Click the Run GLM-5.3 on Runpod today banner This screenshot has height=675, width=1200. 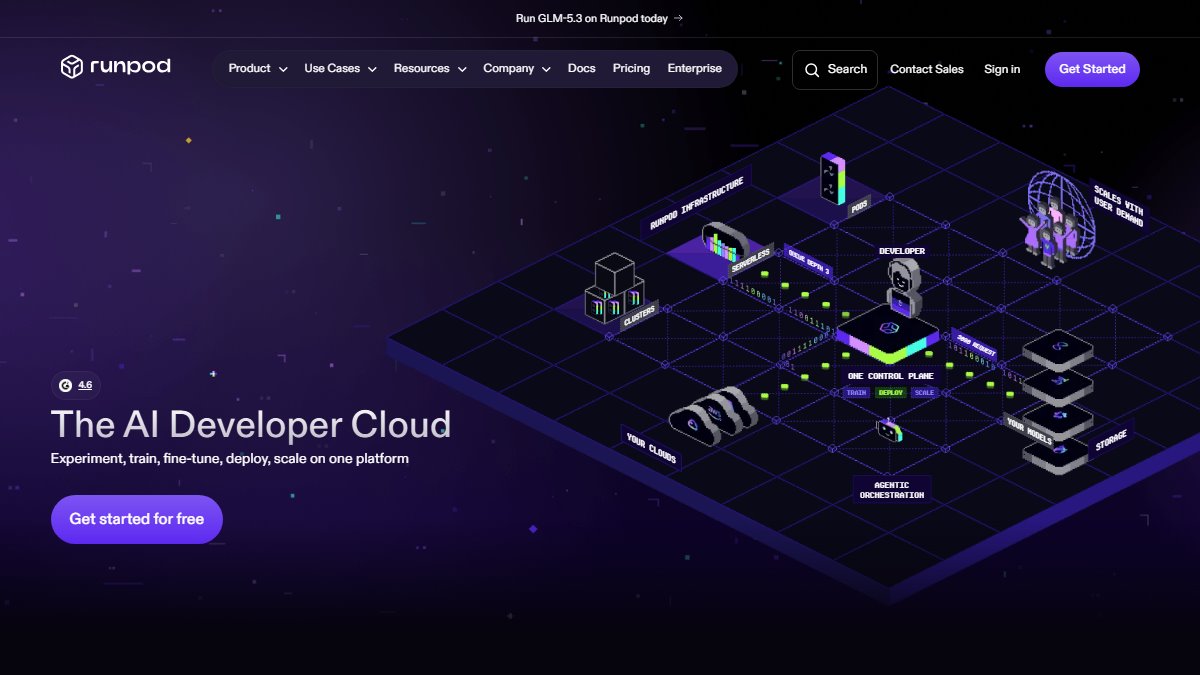point(600,18)
